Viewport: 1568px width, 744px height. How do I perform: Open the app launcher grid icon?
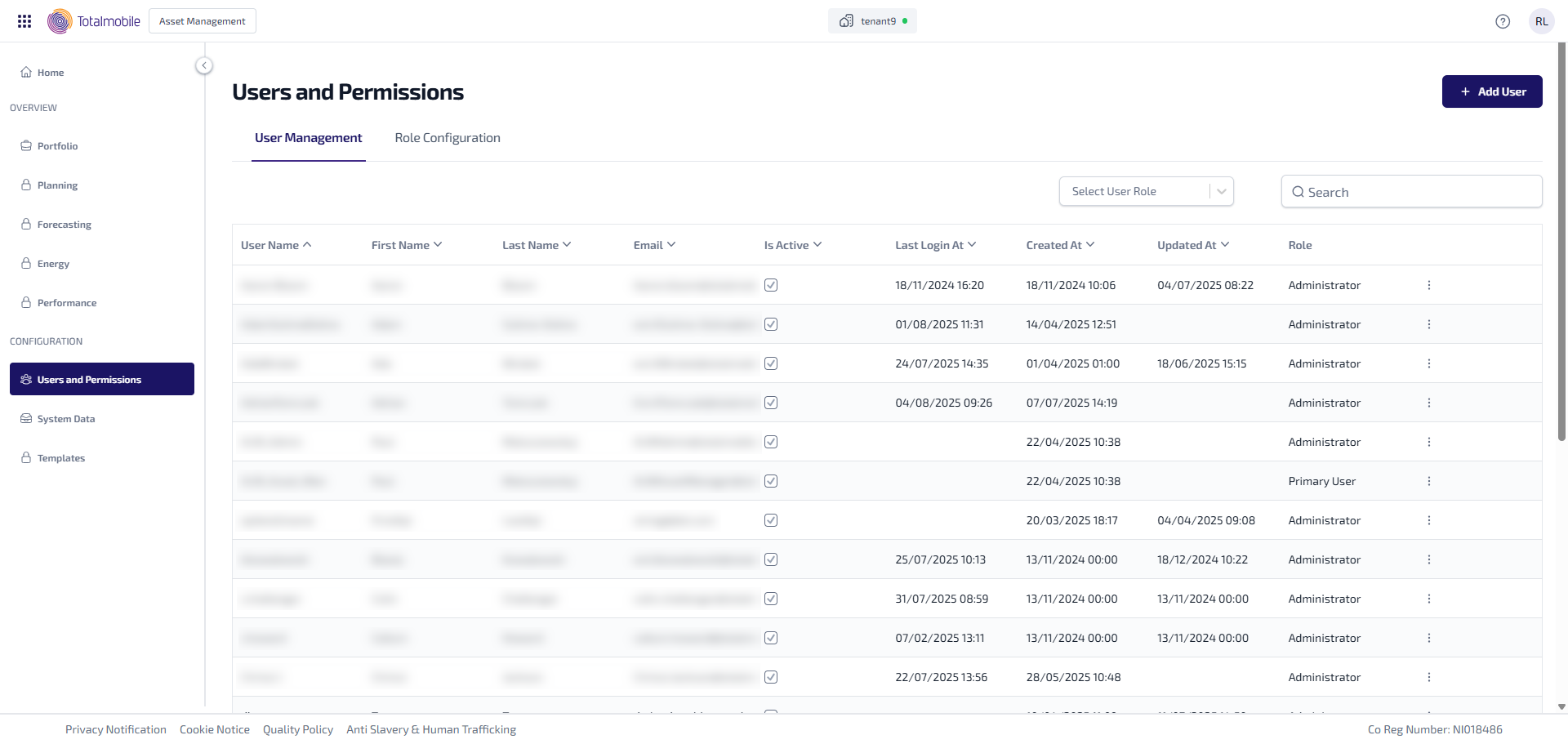(24, 21)
